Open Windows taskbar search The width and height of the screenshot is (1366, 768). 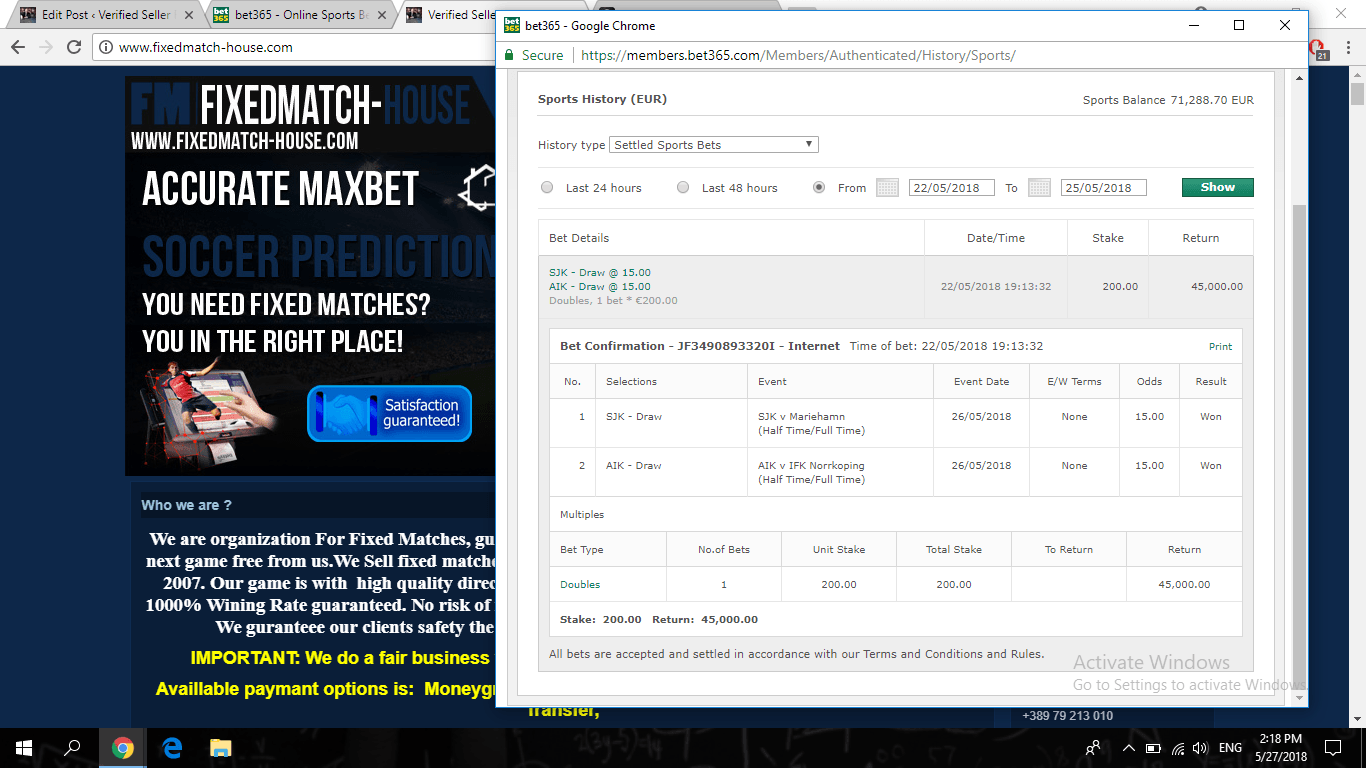pos(72,747)
